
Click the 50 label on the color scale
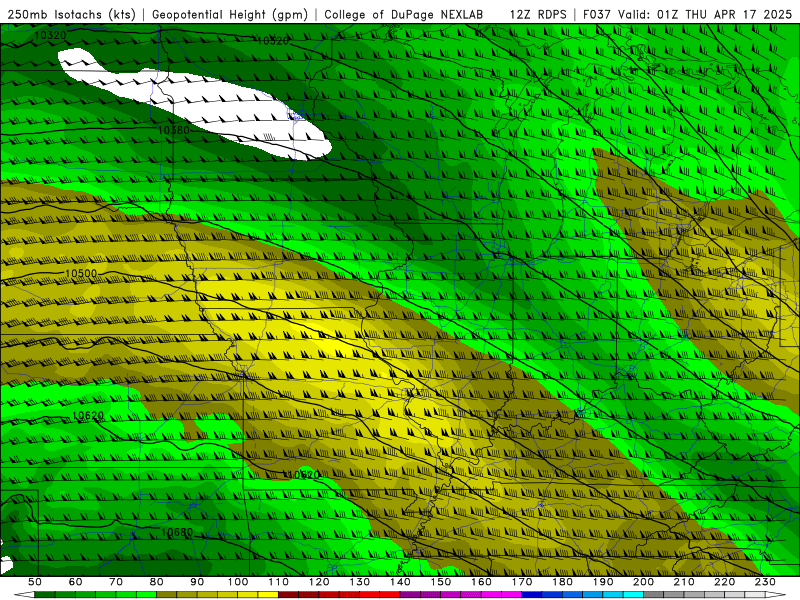(35, 582)
